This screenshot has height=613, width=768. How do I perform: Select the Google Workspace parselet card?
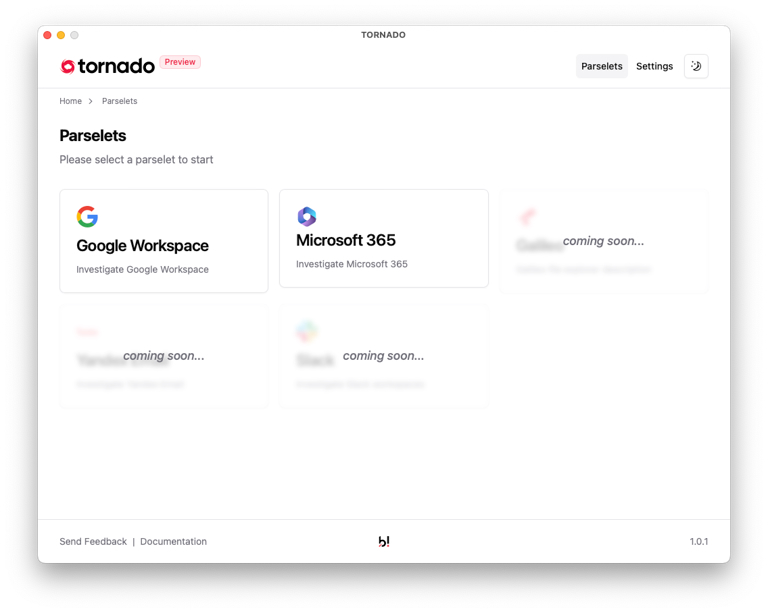tap(164, 241)
